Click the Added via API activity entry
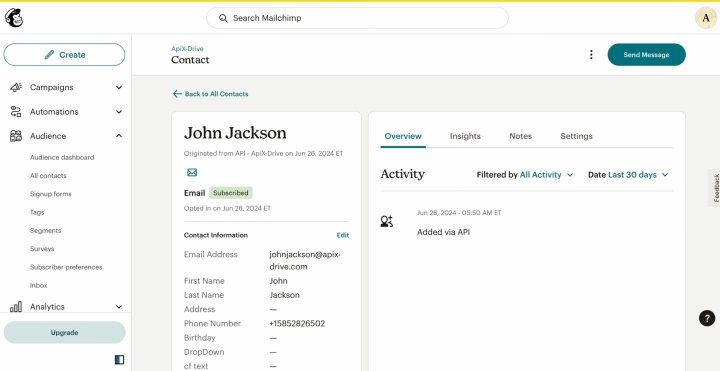Screen dimensions: 720x371 click(x=443, y=232)
